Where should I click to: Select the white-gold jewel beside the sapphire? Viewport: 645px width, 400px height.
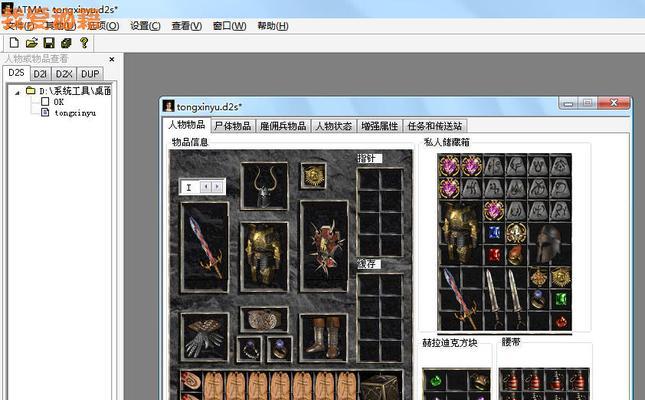pos(516,233)
